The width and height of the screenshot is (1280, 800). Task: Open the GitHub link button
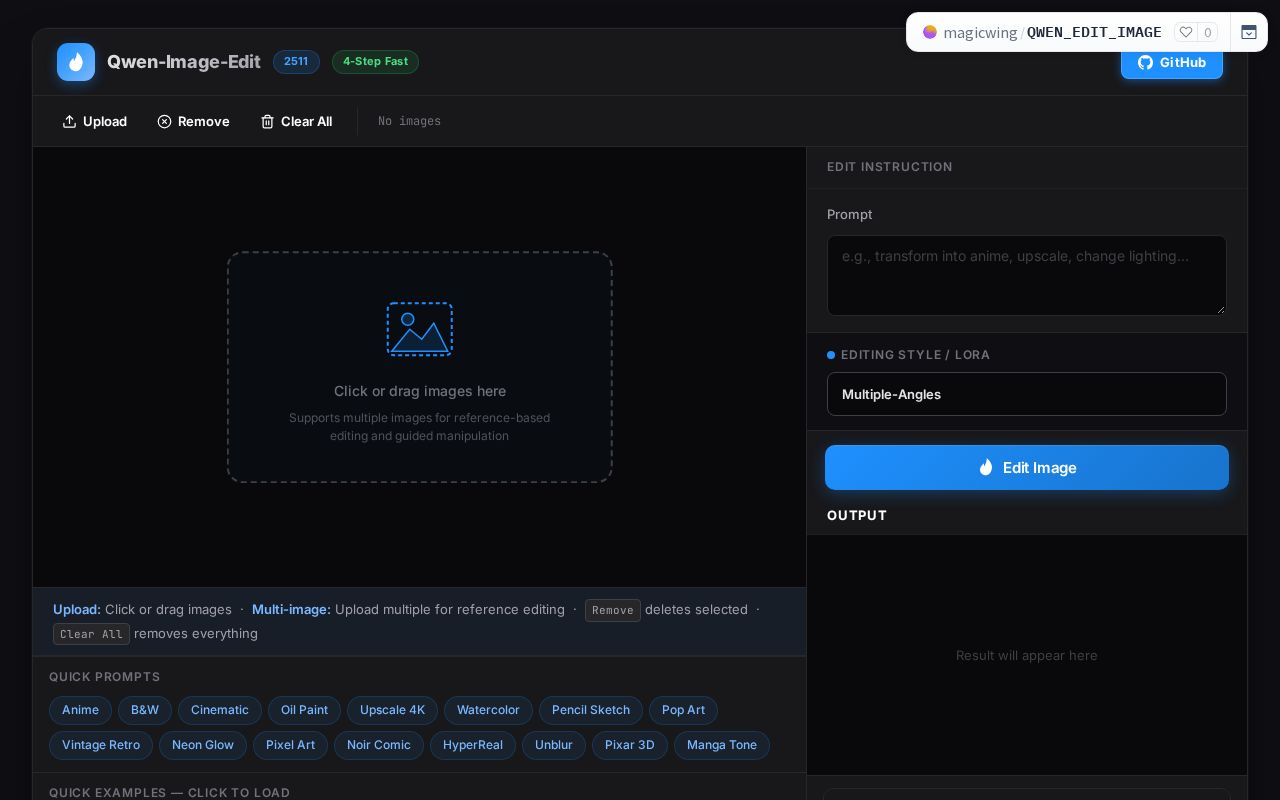(x=1172, y=62)
